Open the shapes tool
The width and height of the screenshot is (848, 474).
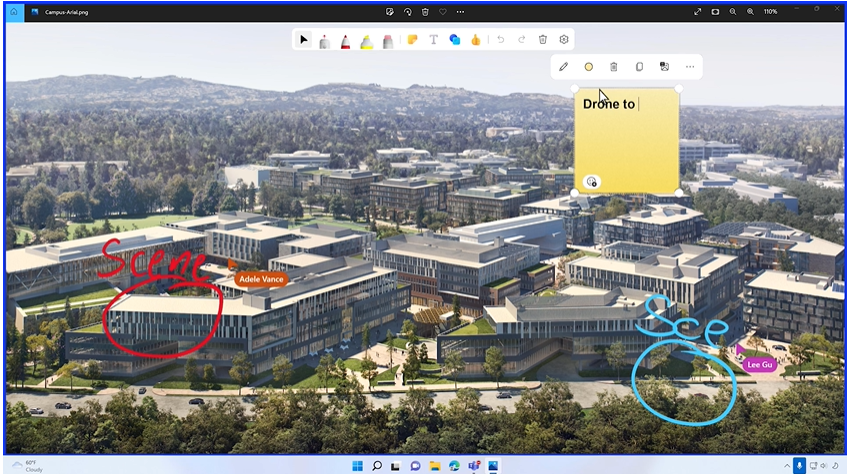(x=455, y=40)
